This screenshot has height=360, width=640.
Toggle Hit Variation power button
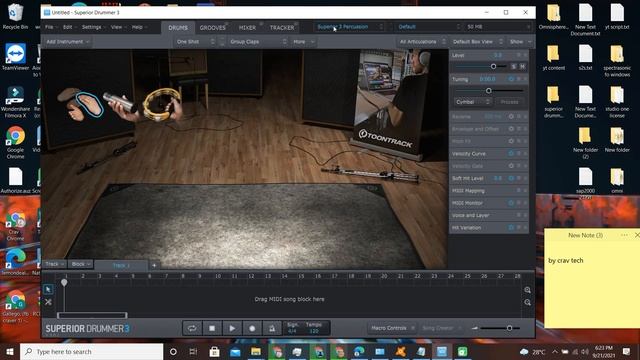point(511,227)
